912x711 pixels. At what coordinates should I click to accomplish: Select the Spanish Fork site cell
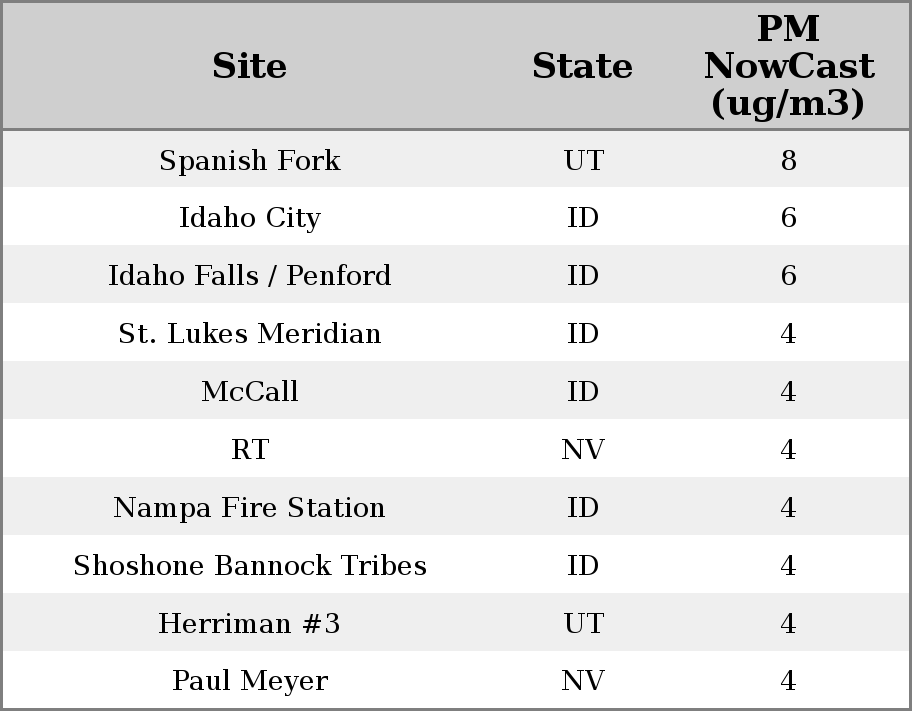249,161
